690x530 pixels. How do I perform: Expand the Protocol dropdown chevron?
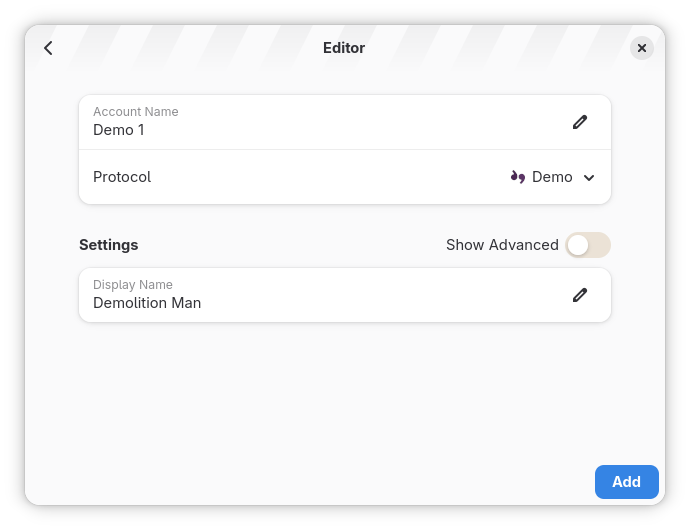pos(589,178)
